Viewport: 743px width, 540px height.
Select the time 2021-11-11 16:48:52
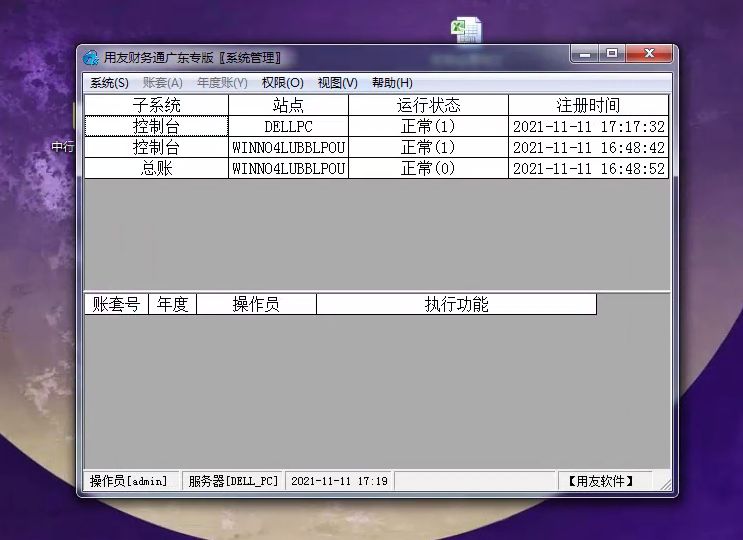click(589, 168)
